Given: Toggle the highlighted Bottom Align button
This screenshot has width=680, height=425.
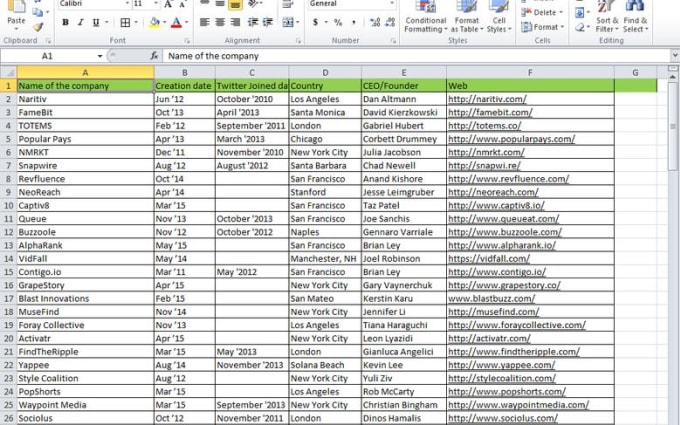Looking at the screenshot, I should (x=235, y=4).
